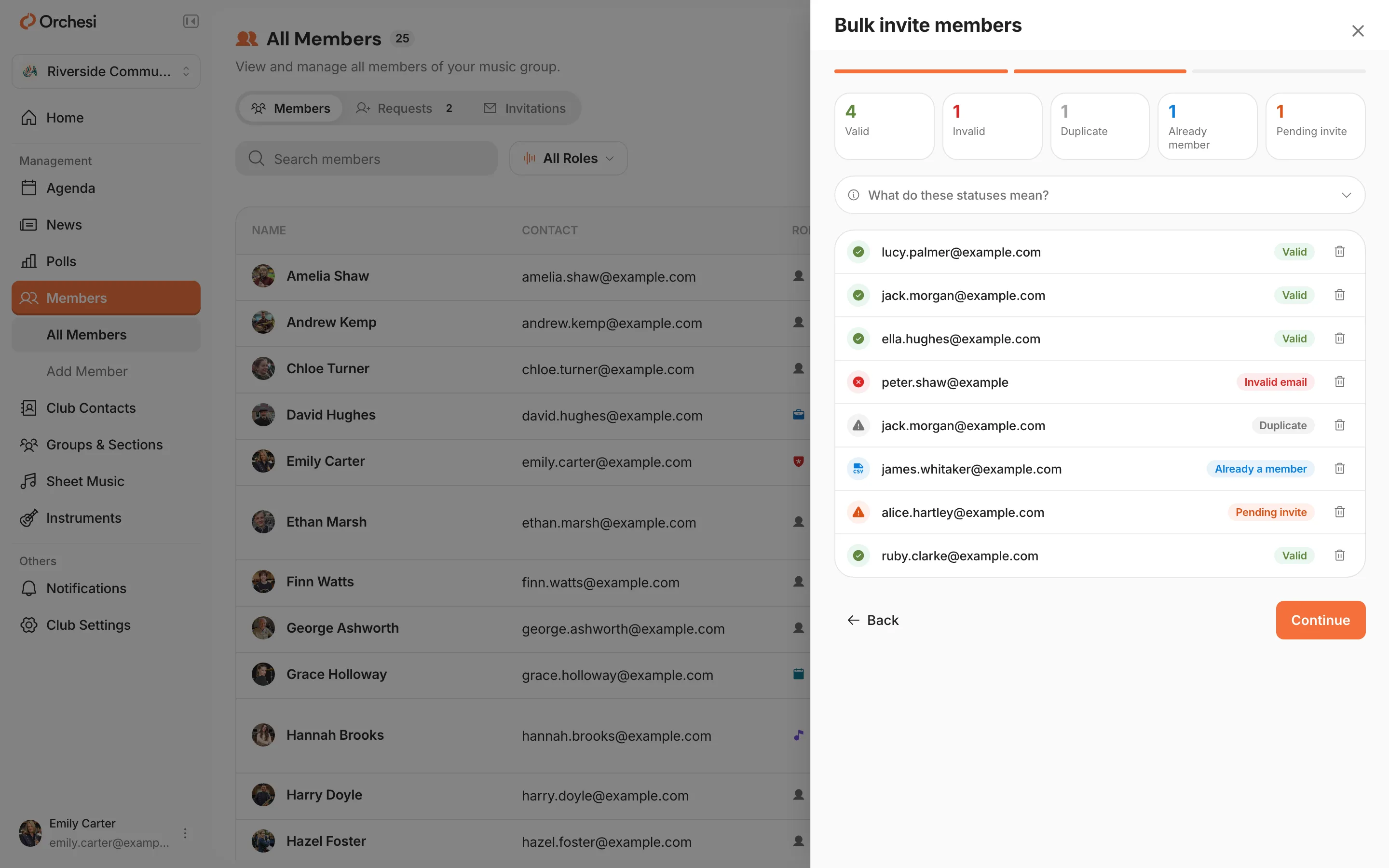Remove first jack.morgan@example.com Valid entry trash icon

pyautogui.click(x=1339, y=295)
